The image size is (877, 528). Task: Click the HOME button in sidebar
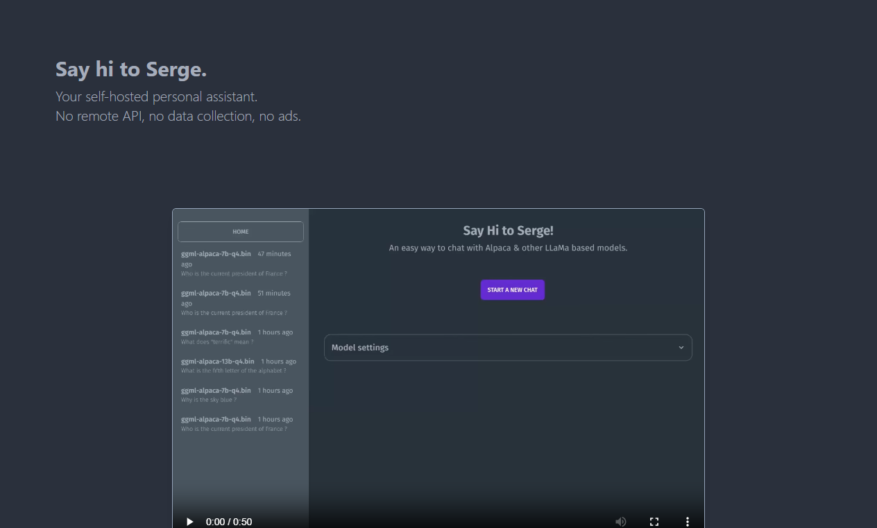click(241, 232)
